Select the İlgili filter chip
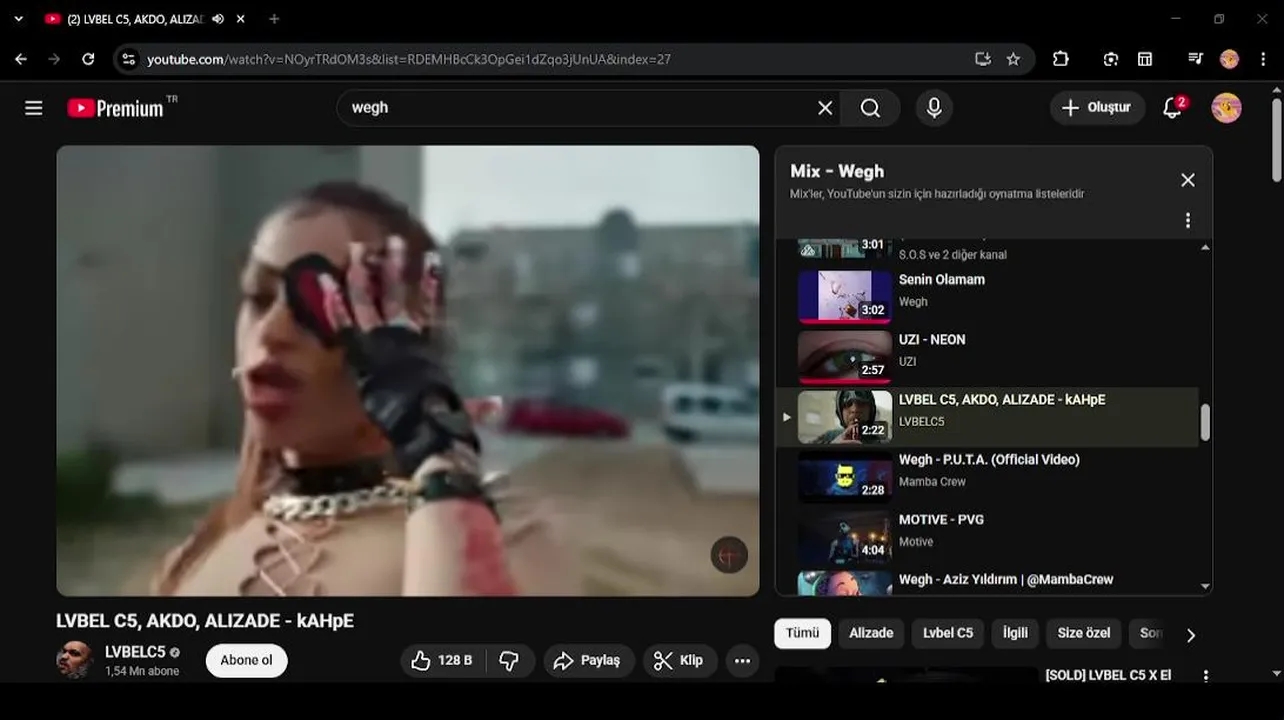The height and width of the screenshot is (720, 1284). (1015, 633)
